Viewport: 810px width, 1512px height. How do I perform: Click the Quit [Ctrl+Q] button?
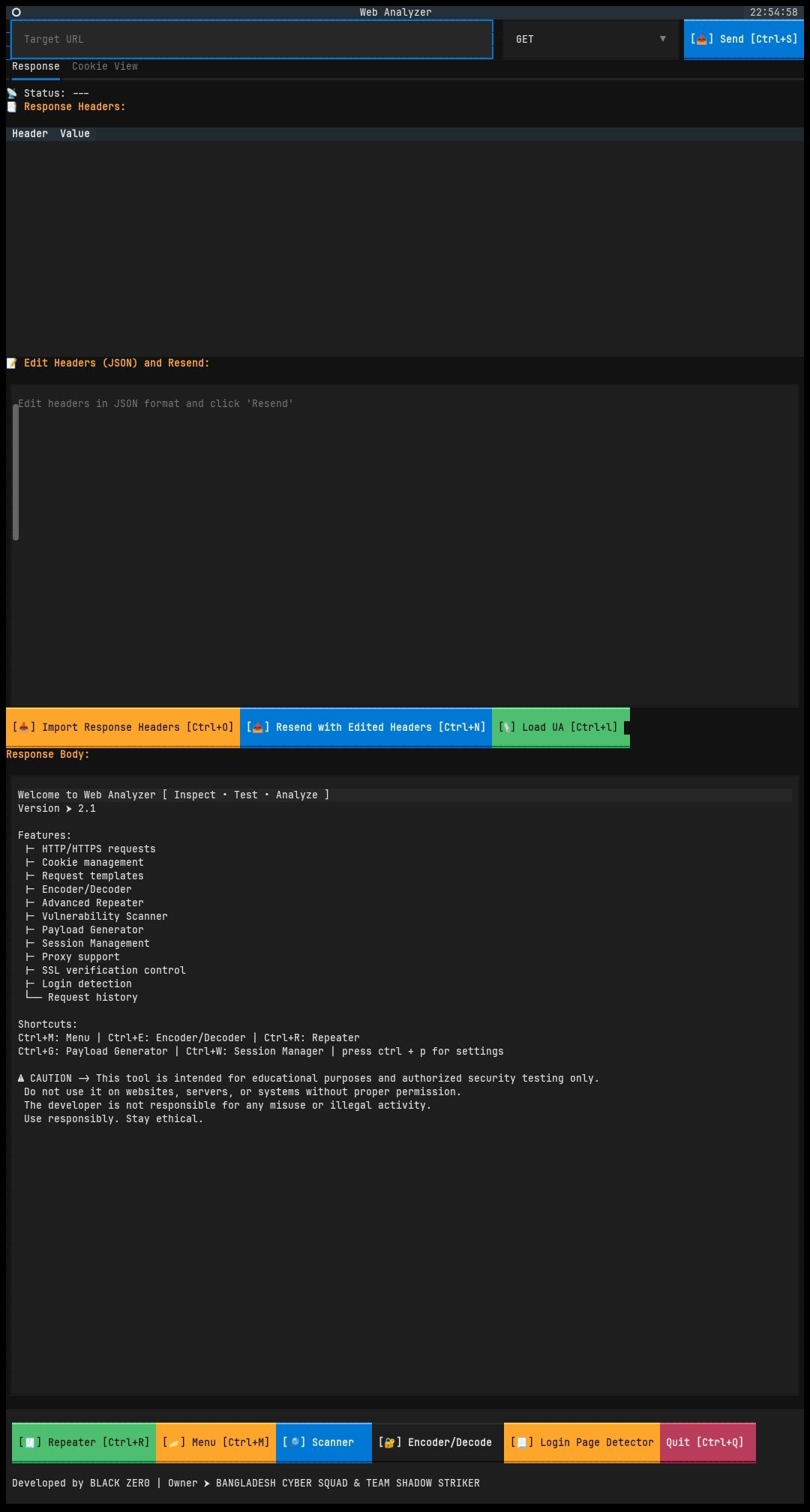tap(708, 1442)
